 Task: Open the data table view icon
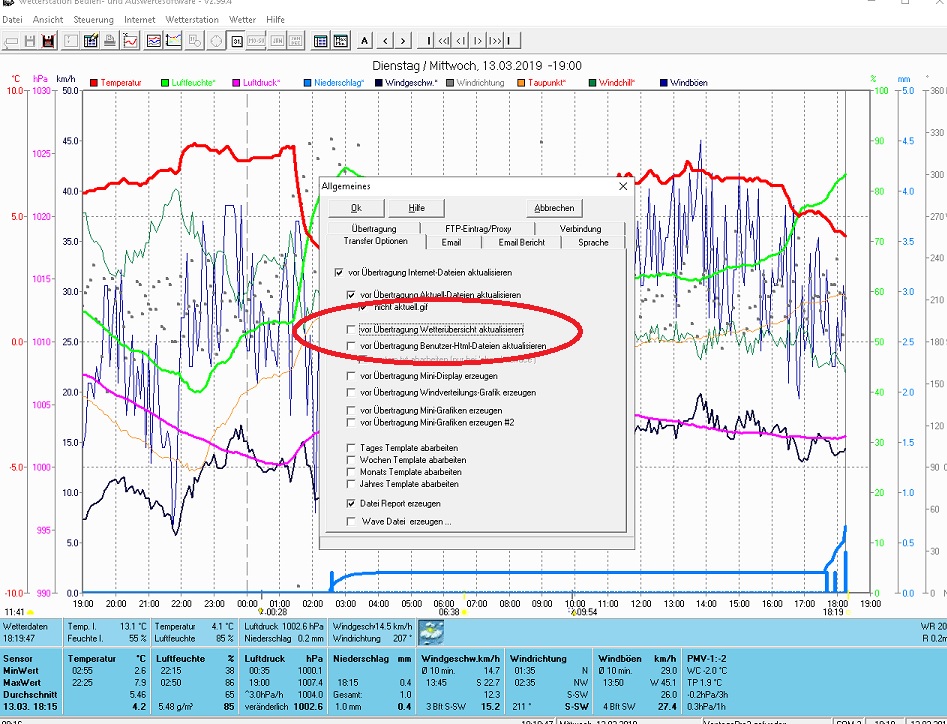pos(321,41)
